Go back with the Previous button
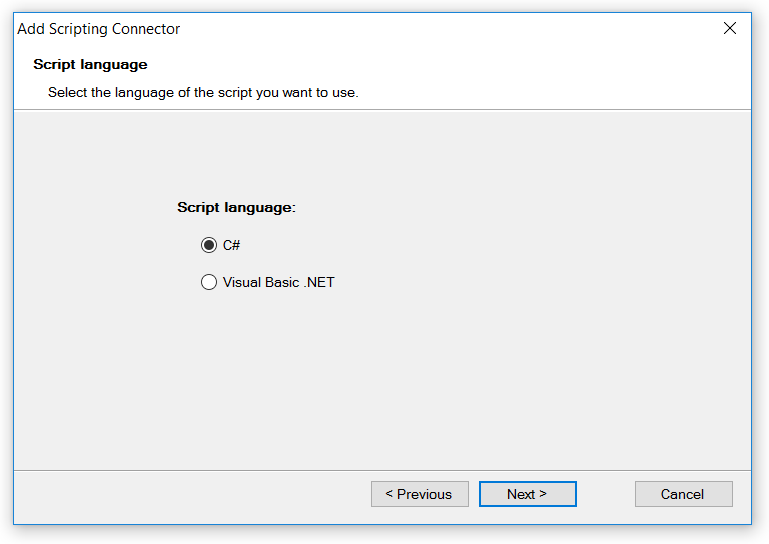Screen dimensions: 769x544 click(x=419, y=494)
